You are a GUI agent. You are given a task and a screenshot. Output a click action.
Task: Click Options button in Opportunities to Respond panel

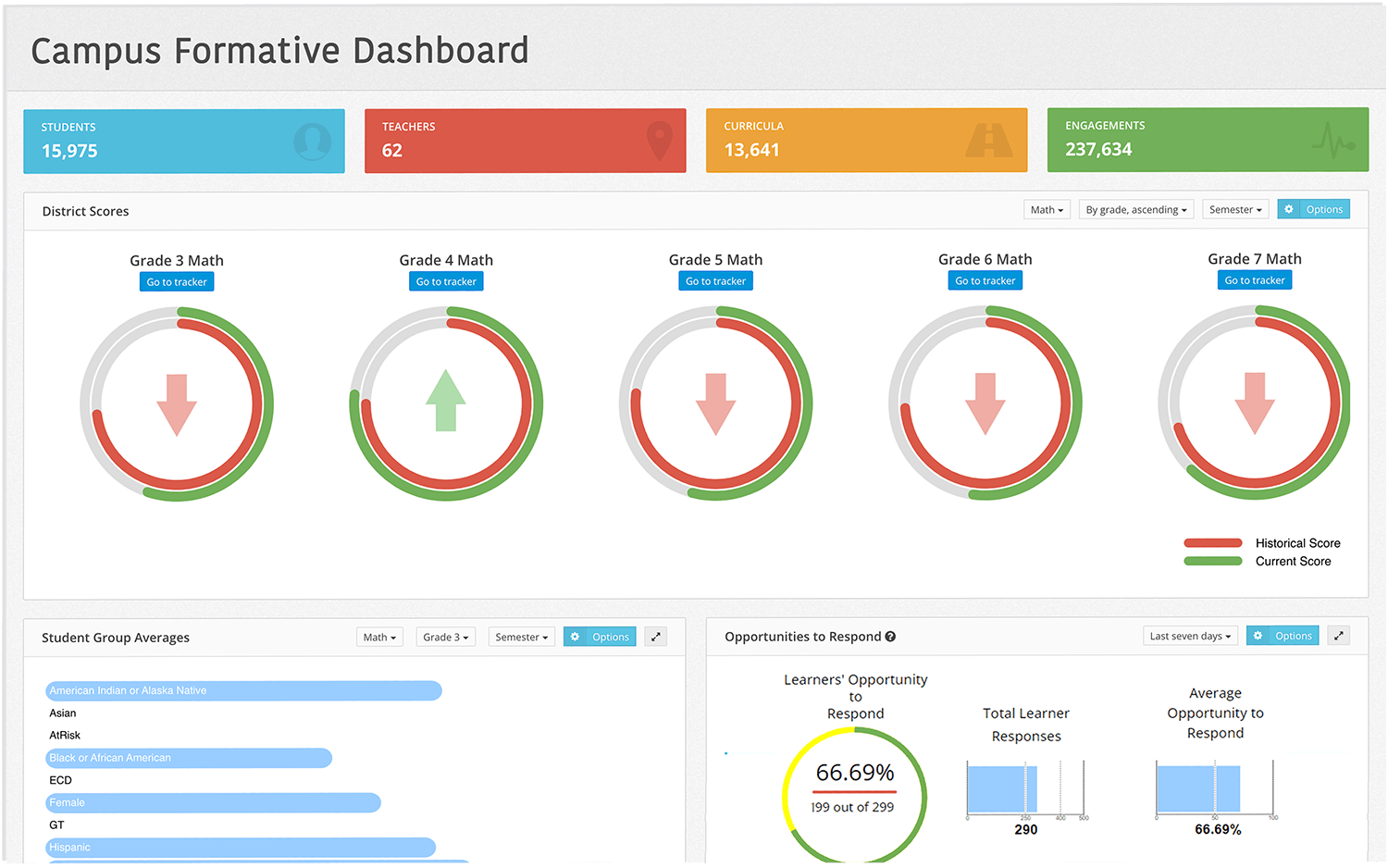tap(1283, 637)
